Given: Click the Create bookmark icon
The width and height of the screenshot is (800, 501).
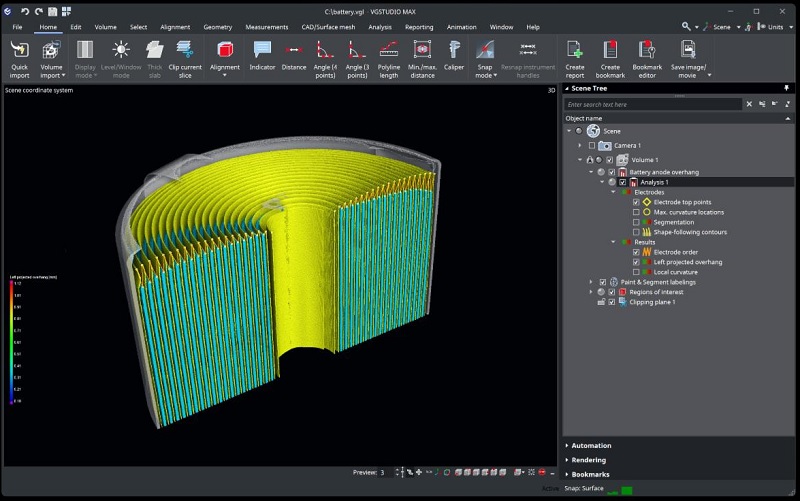Looking at the screenshot, I should pos(610,50).
